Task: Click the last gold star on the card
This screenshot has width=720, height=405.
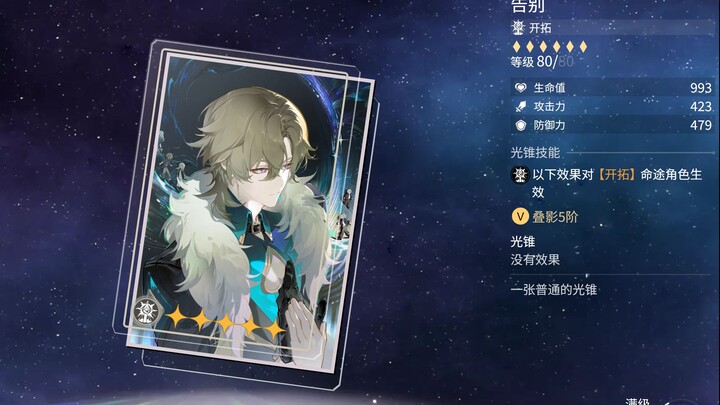Action: (x=275, y=329)
